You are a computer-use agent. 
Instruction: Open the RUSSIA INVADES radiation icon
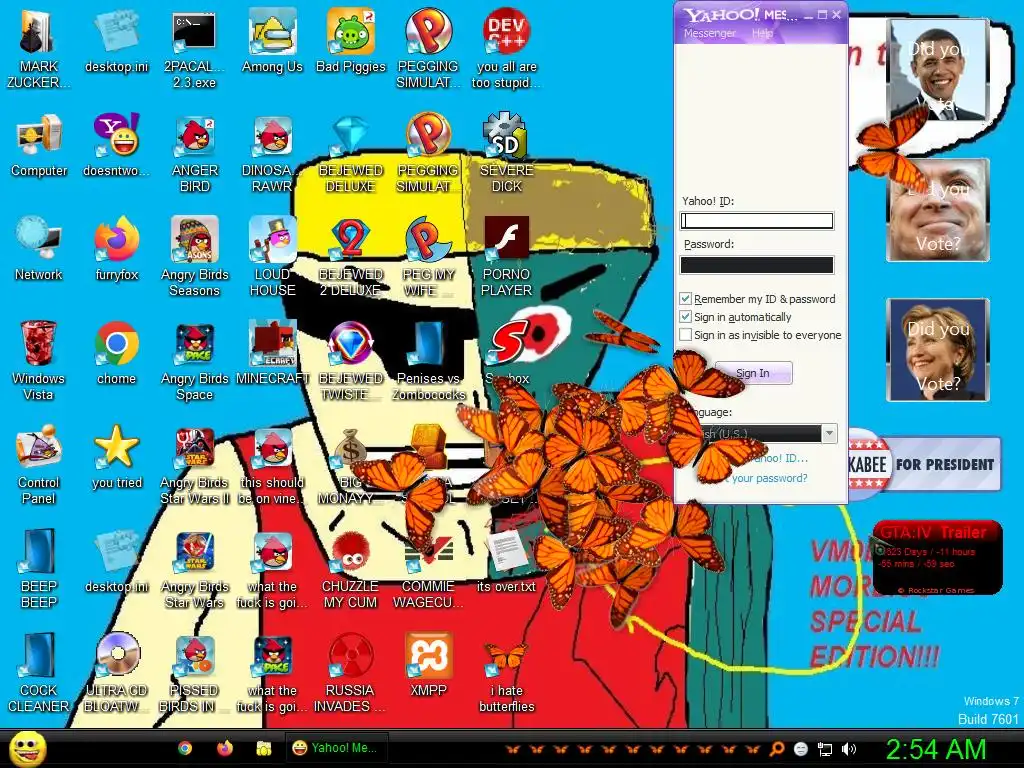point(350,673)
